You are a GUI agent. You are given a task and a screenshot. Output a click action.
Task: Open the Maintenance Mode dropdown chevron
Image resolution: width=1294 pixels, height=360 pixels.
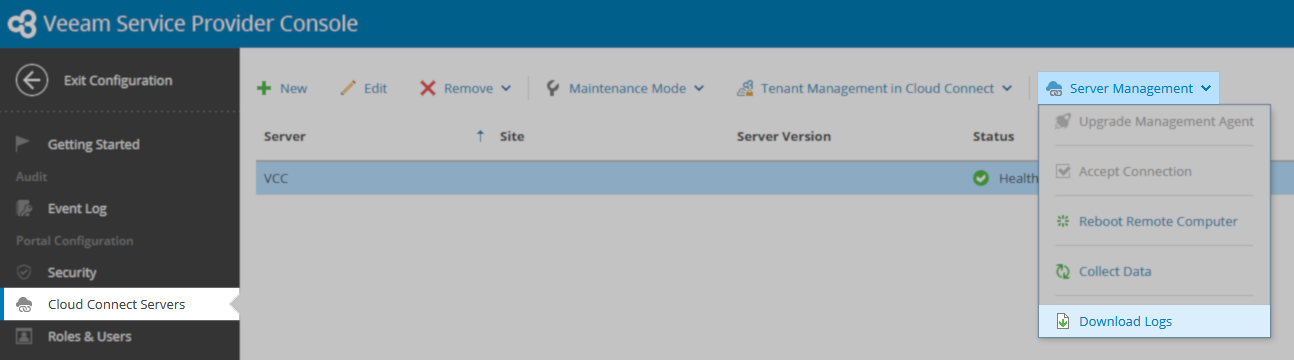point(699,89)
